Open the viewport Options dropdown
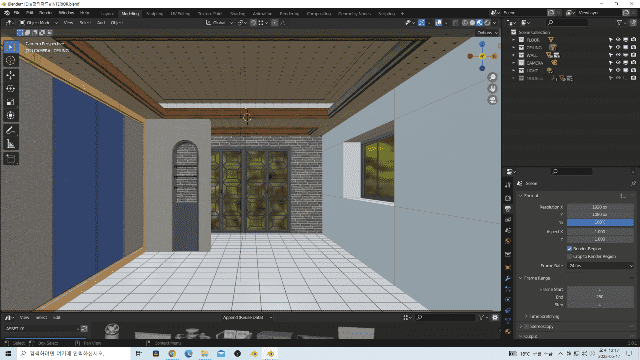This screenshot has width=640, height=360. click(487, 33)
